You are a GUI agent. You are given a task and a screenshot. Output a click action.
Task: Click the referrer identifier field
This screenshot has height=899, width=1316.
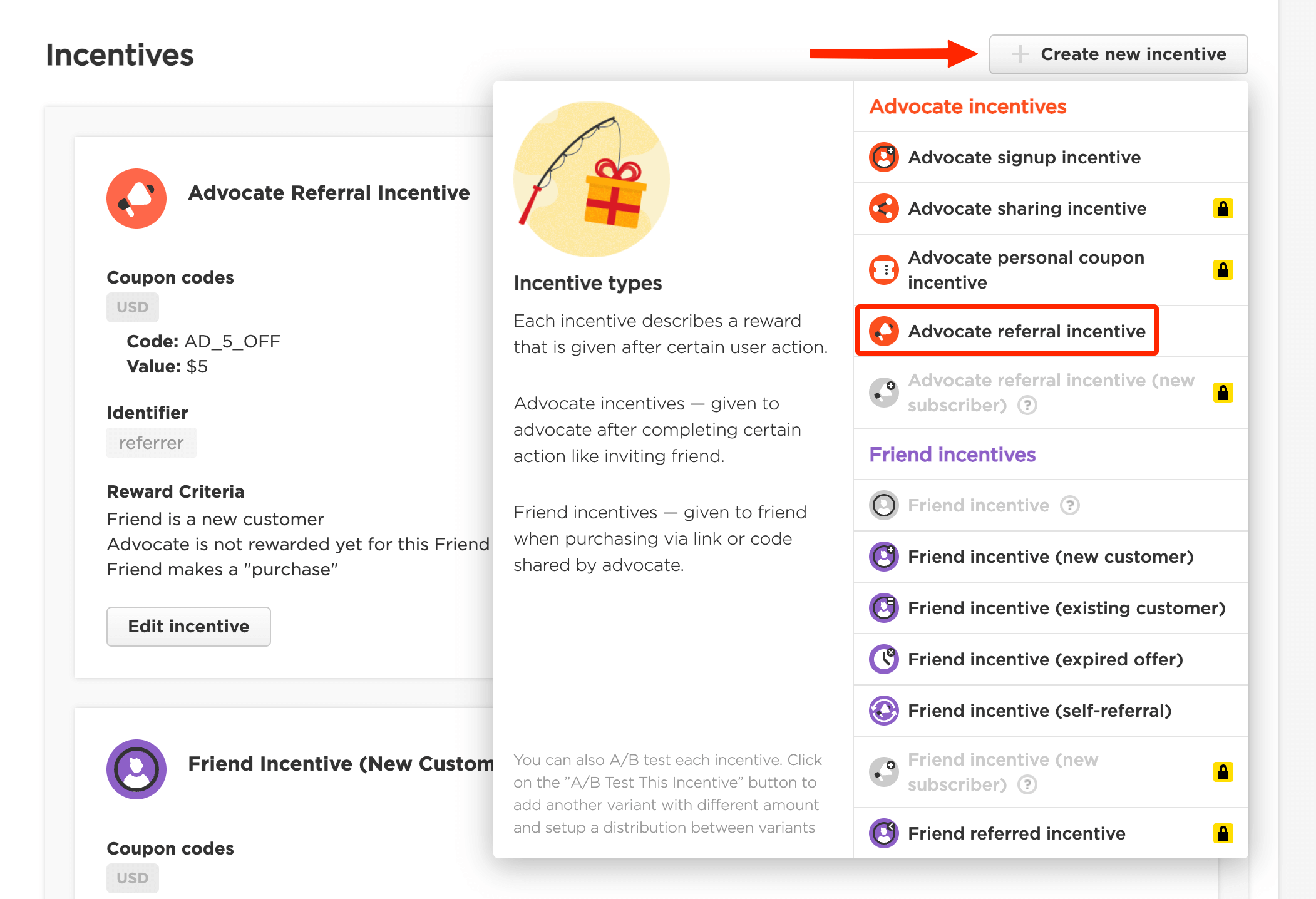152,443
